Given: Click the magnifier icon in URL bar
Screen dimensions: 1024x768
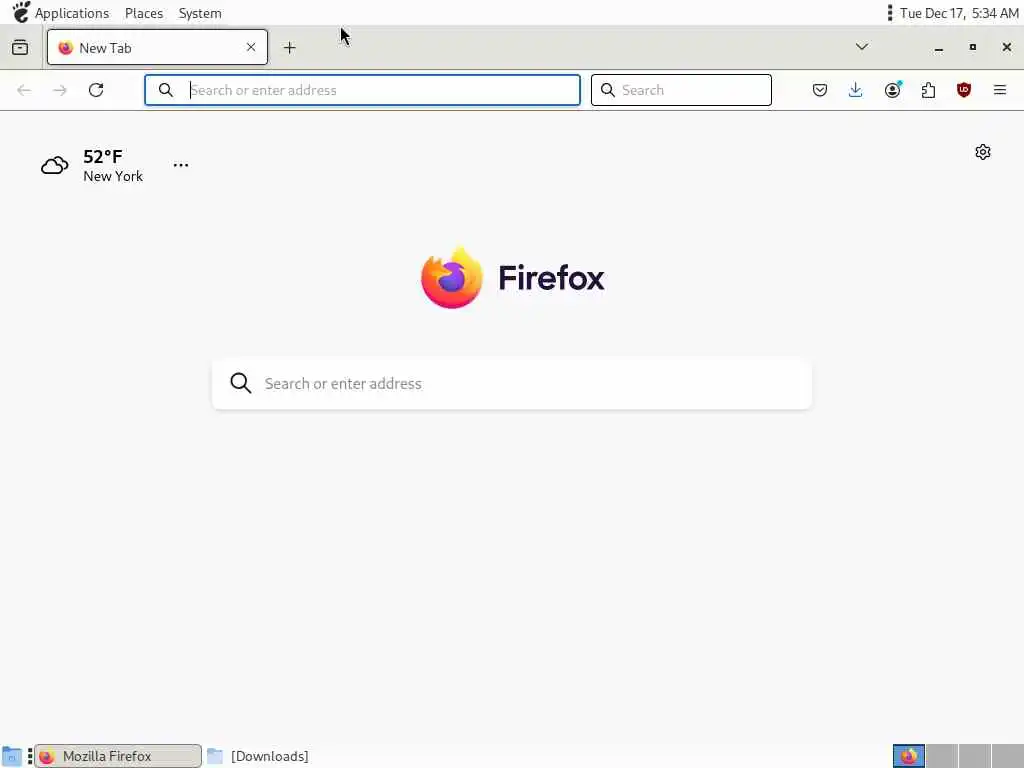Looking at the screenshot, I should tap(166, 90).
